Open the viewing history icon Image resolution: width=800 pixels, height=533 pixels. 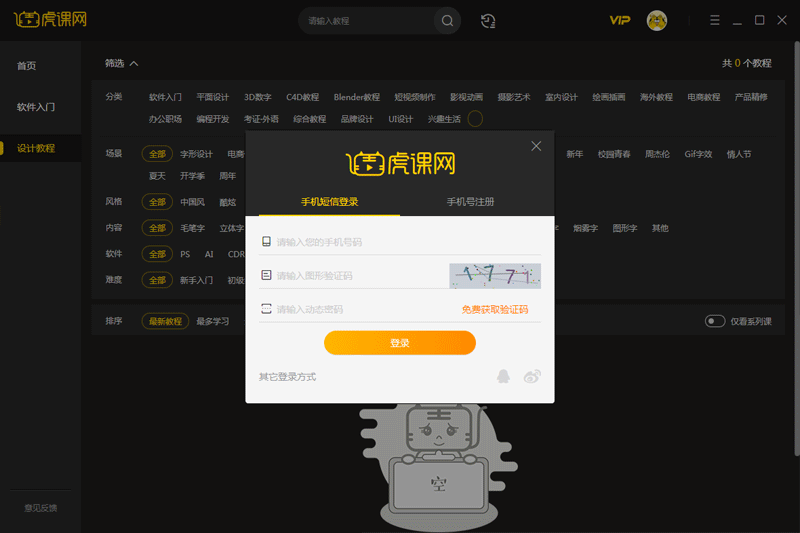pos(488,21)
